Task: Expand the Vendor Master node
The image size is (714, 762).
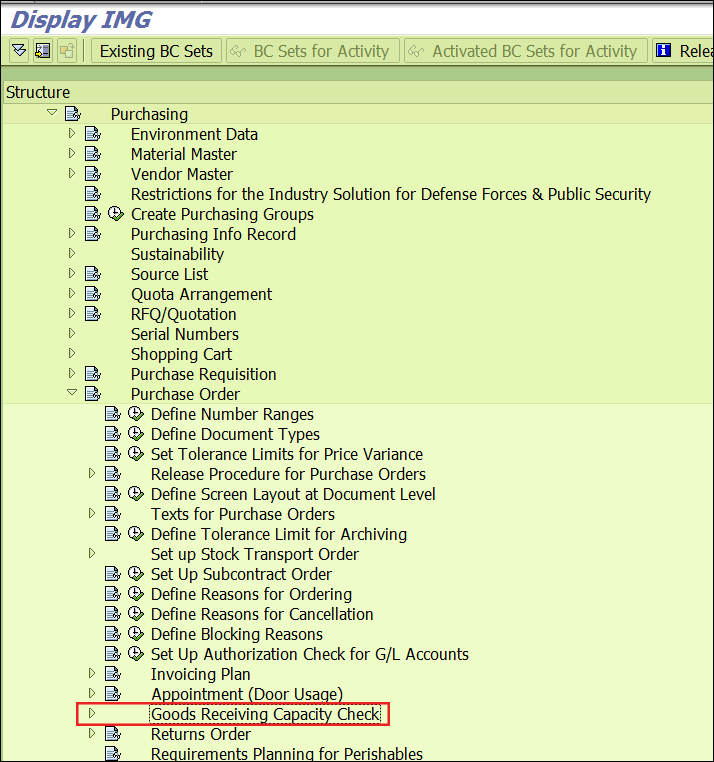Action: pyautogui.click(x=72, y=173)
